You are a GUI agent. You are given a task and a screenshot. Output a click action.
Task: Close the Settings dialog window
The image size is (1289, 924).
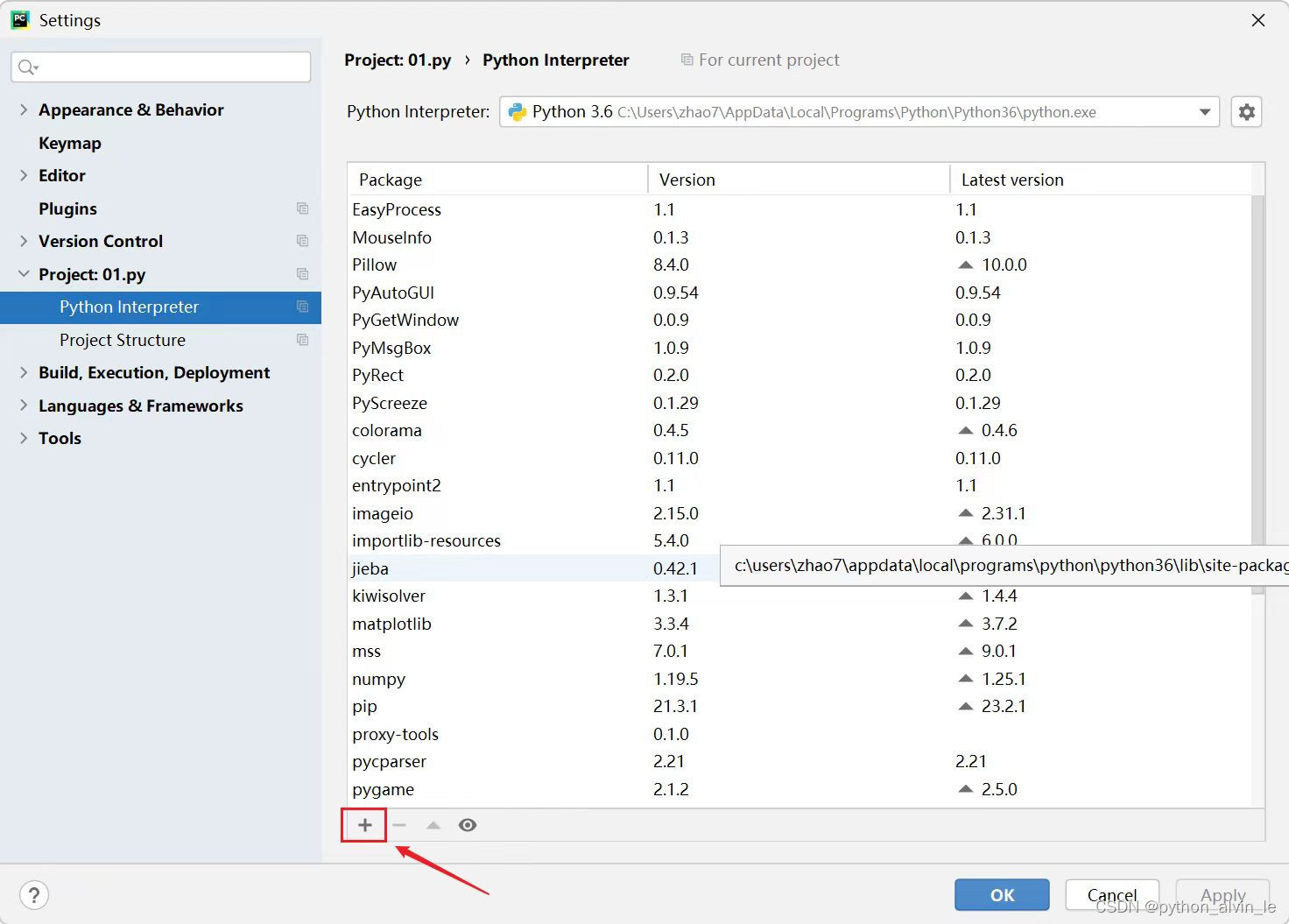(x=1258, y=20)
